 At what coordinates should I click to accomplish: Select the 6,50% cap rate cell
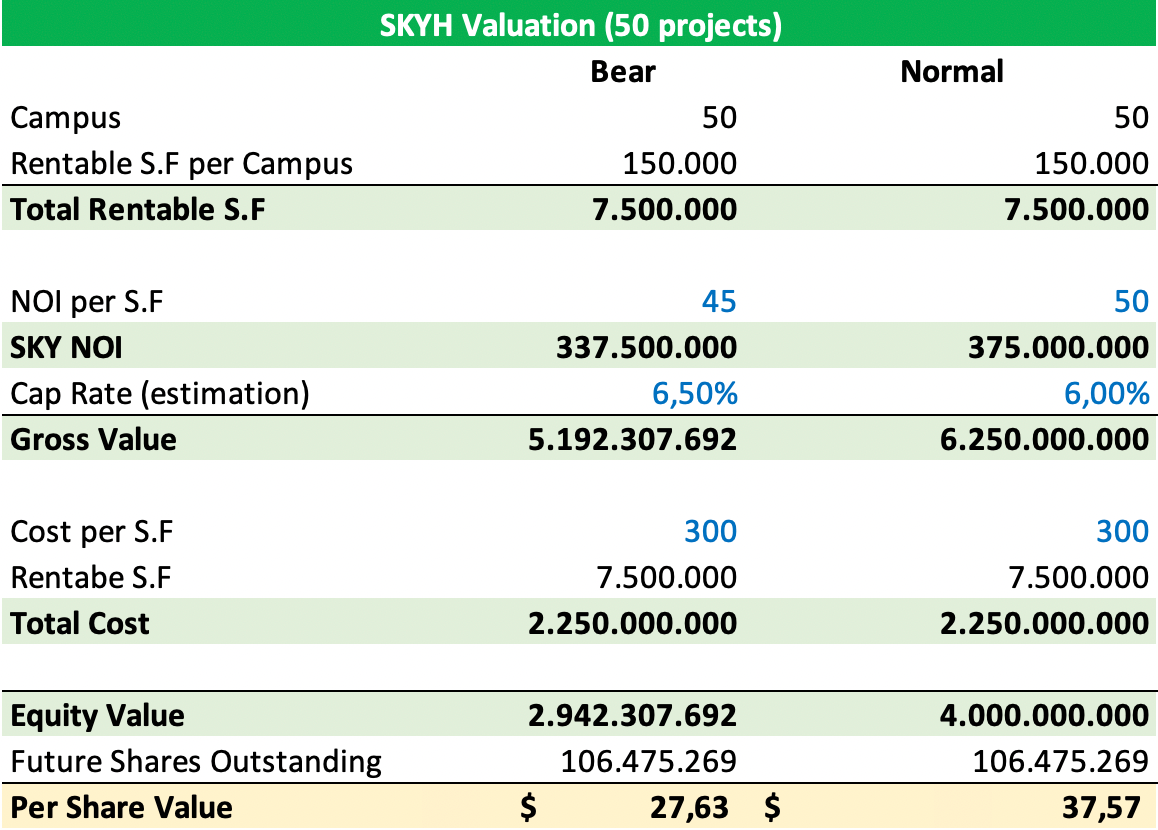(695, 394)
